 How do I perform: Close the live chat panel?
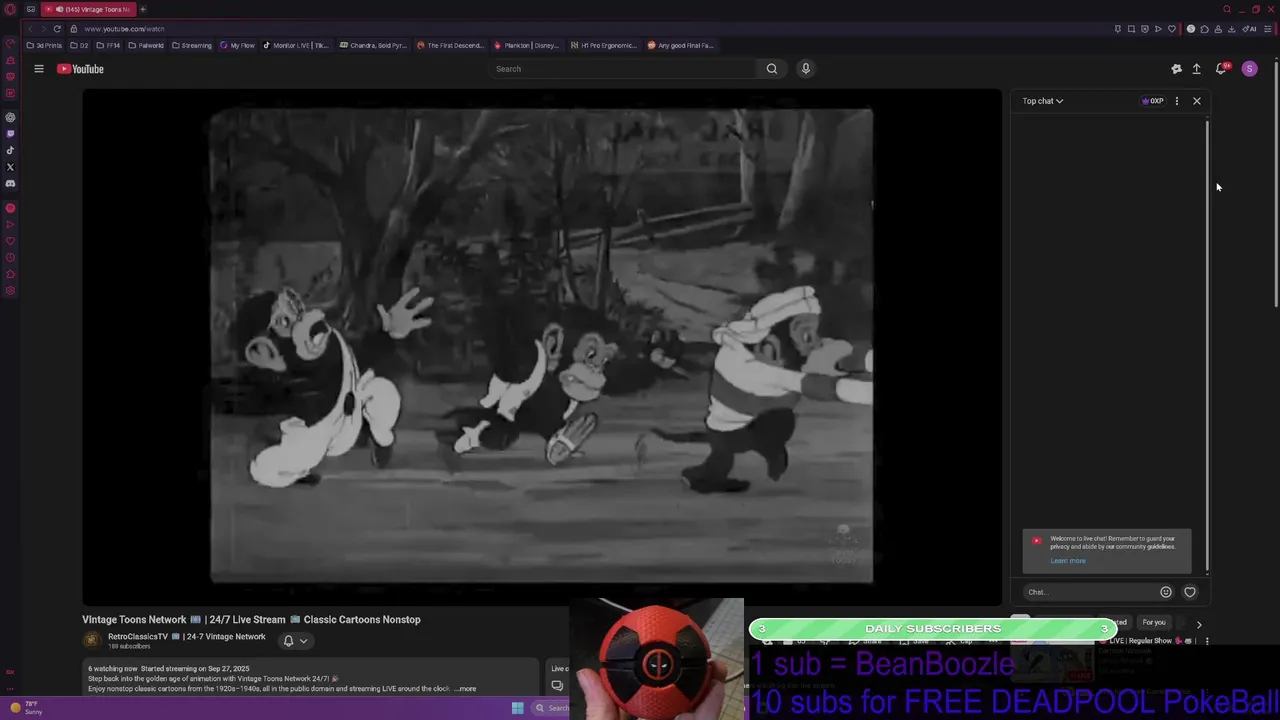[x=1196, y=101]
